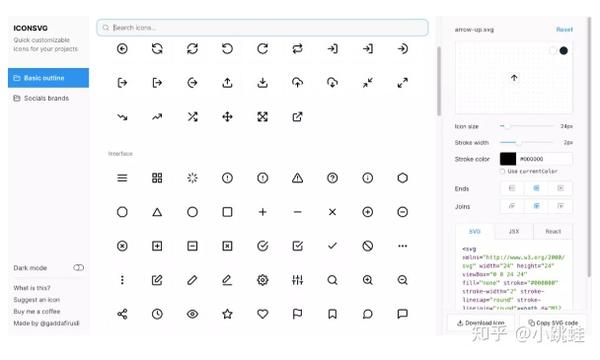
Task: Select the arrow-left-circle icon
Action: point(122,49)
